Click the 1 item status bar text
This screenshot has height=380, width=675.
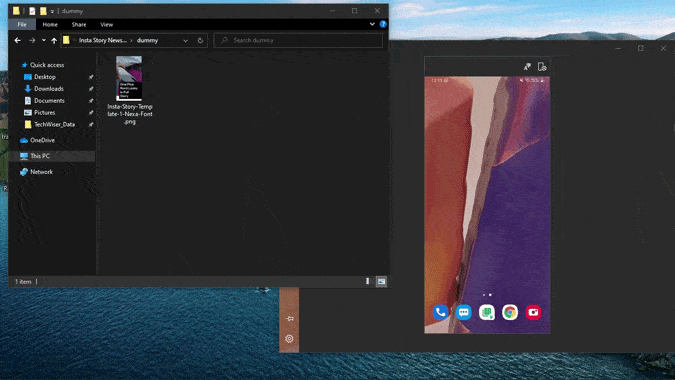(x=23, y=282)
